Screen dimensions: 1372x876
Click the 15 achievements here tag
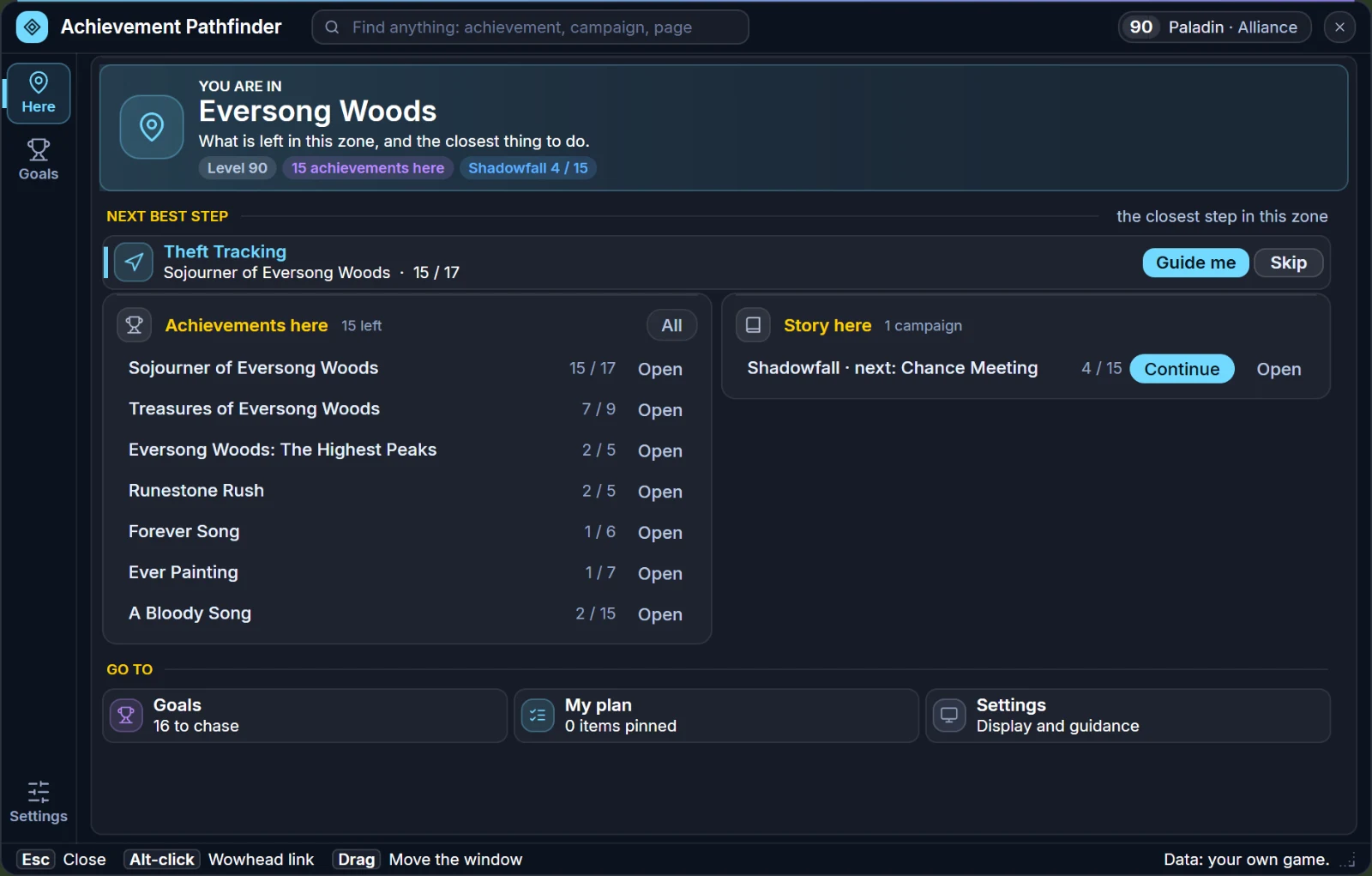pyautogui.click(x=368, y=168)
